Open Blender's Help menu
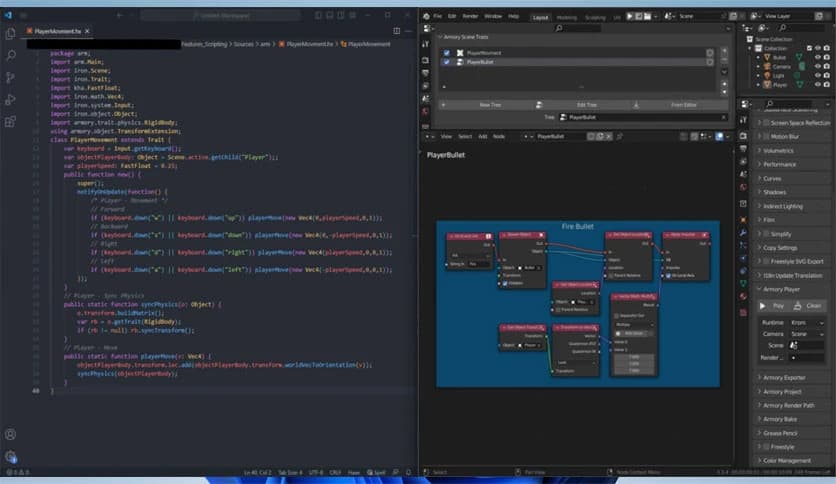 point(513,17)
